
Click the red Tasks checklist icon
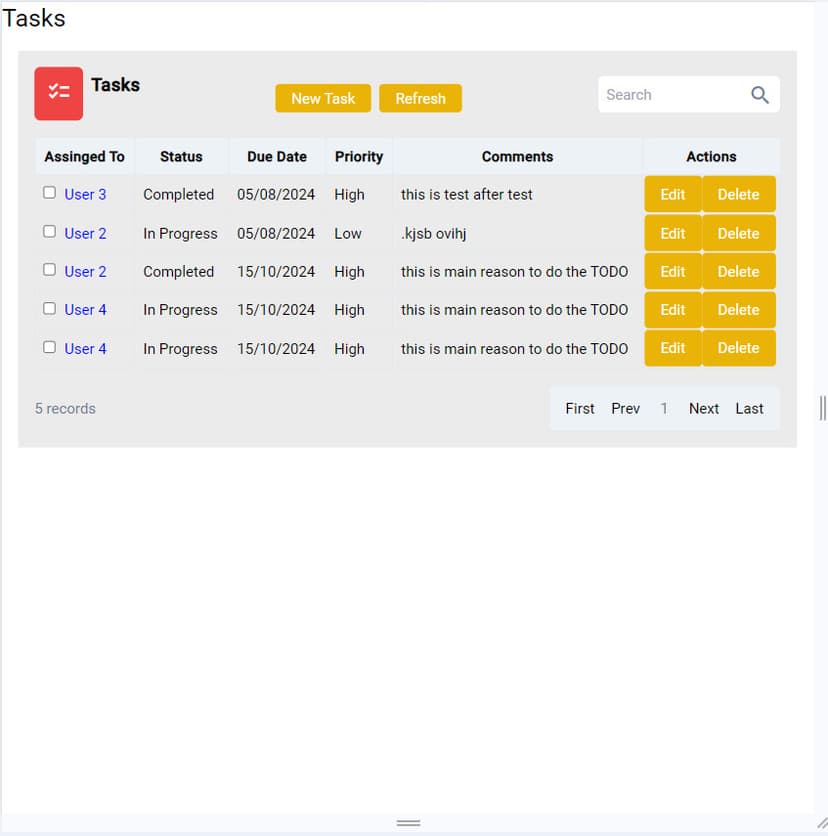[x=59, y=93]
